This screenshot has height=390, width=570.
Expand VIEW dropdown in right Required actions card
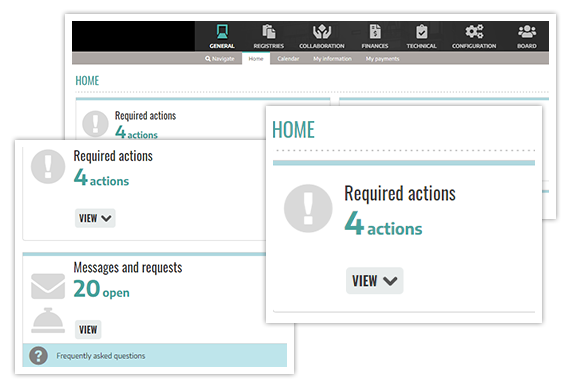(x=374, y=281)
